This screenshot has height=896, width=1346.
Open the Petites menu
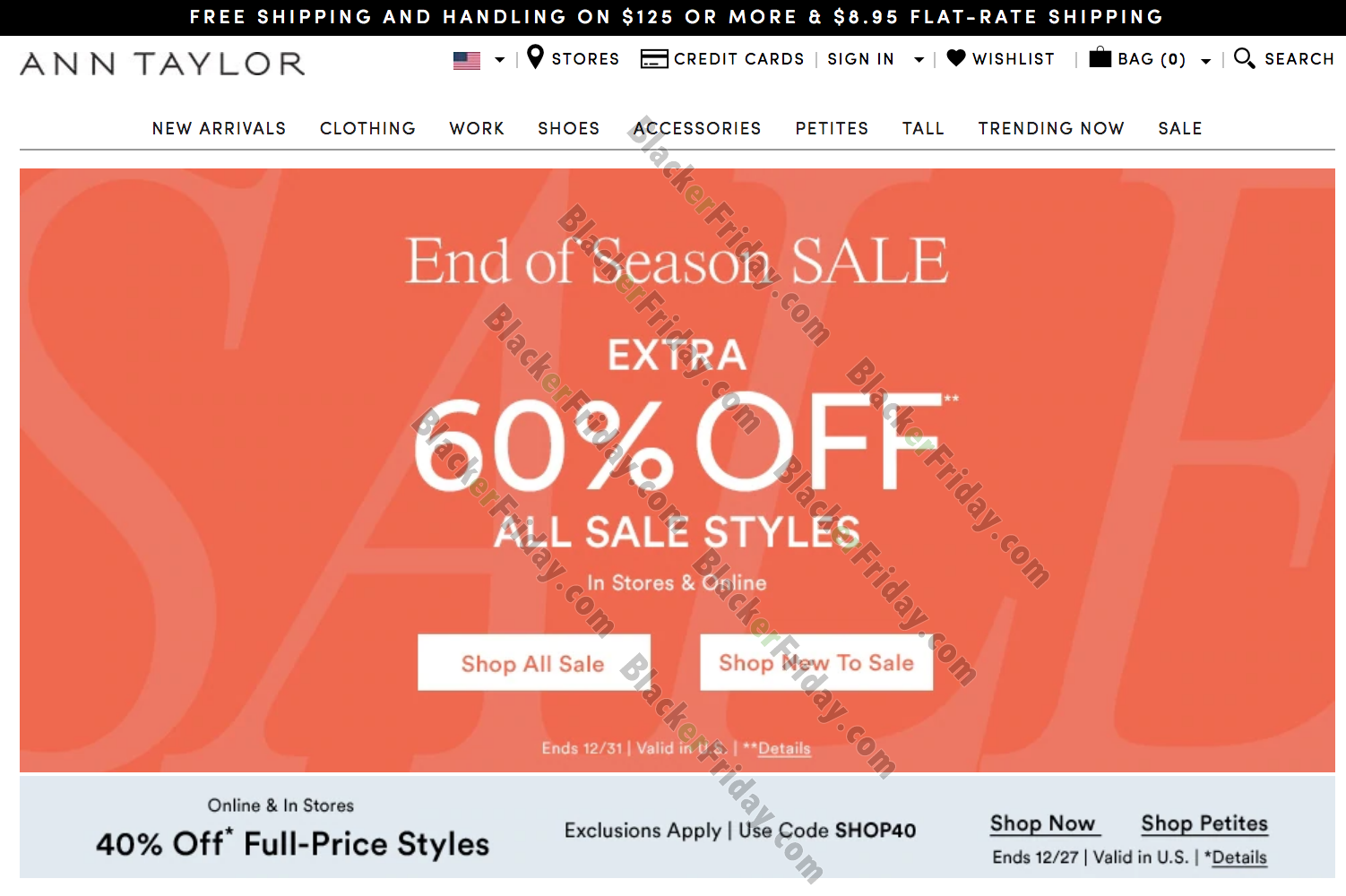(832, 128)
